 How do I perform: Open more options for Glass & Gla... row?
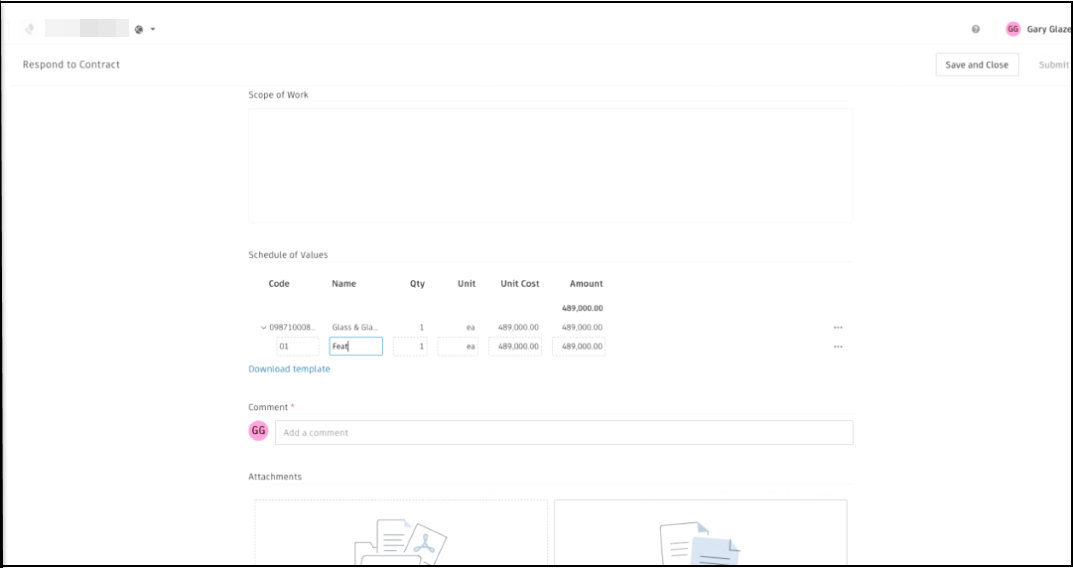838,328
